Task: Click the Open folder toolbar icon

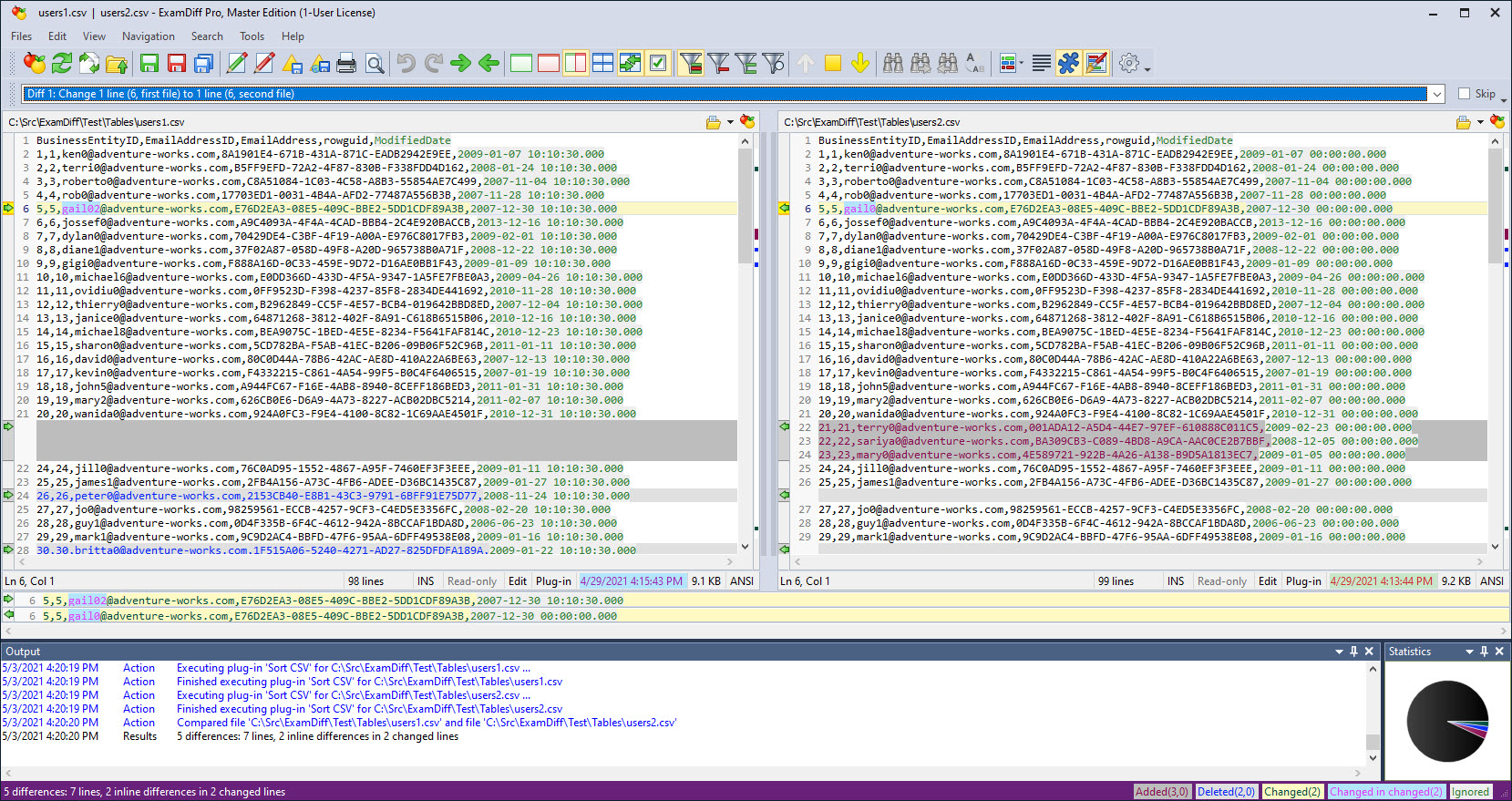Action: 117,63
